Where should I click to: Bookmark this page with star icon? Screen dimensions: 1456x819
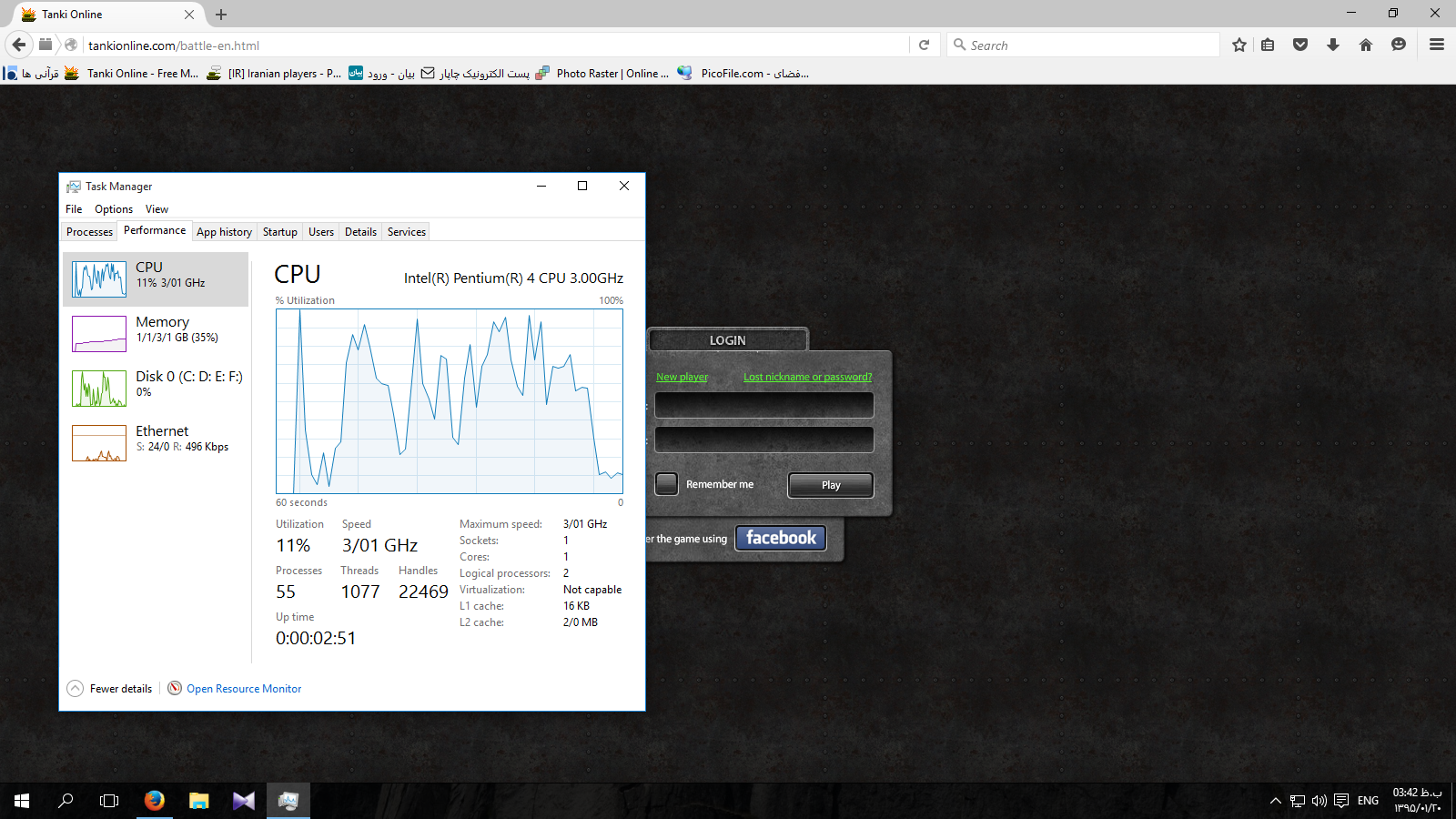pos(1239,45)
